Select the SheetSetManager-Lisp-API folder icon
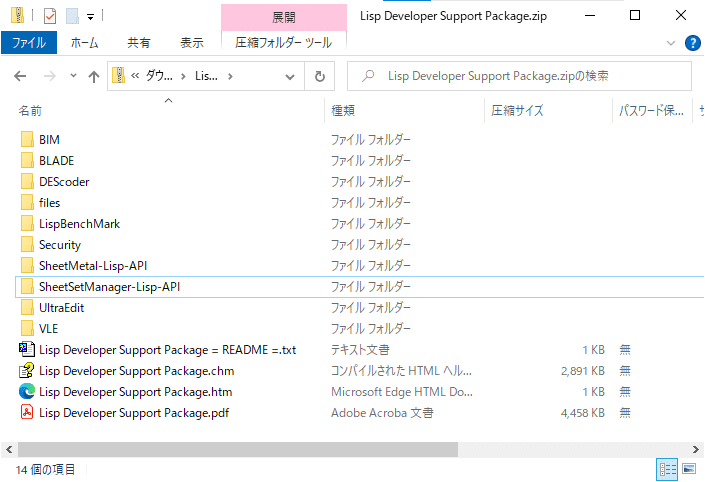 pos(27,286)
